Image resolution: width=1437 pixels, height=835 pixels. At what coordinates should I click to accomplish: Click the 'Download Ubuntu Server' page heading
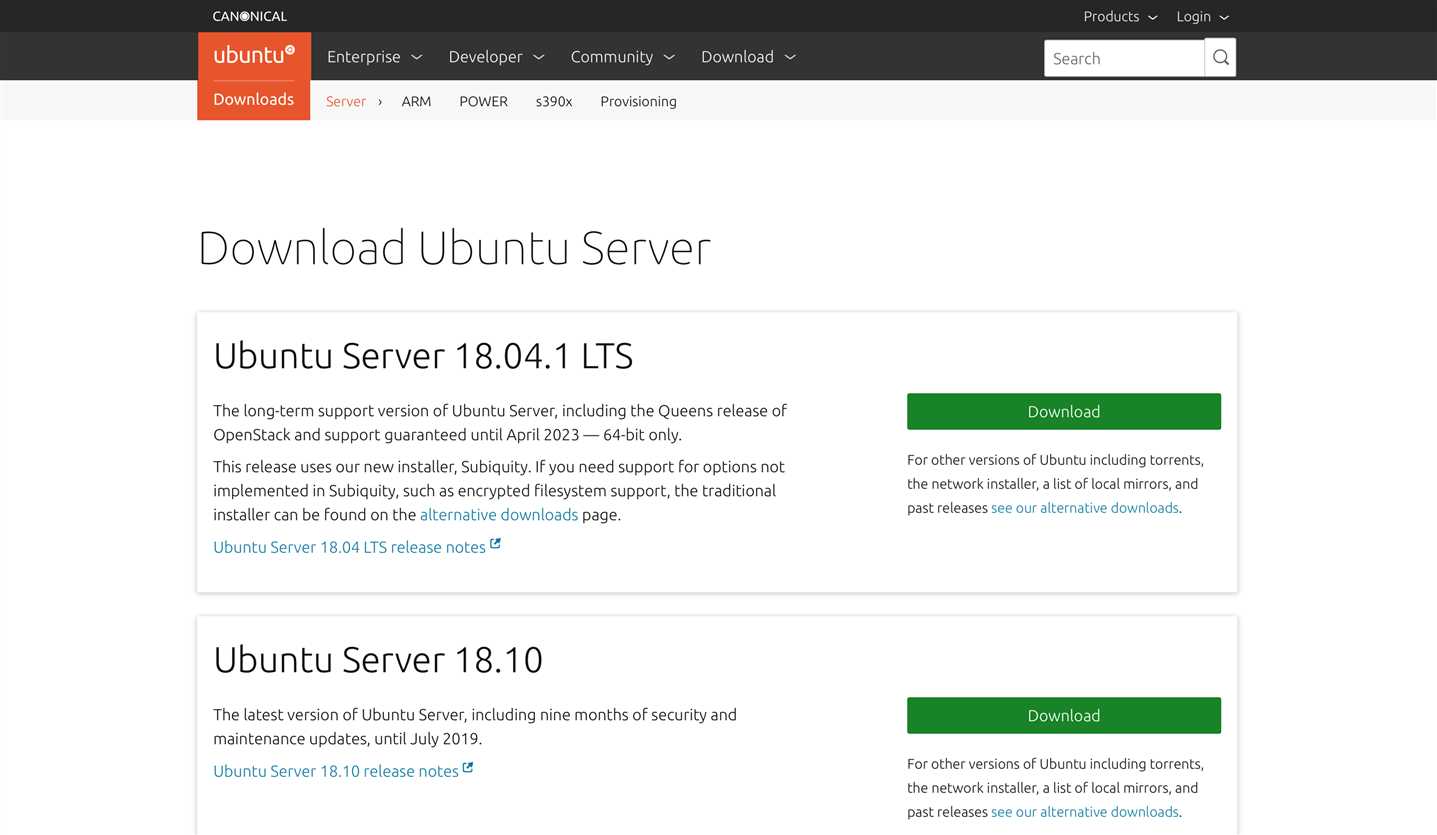pos(454,248)
